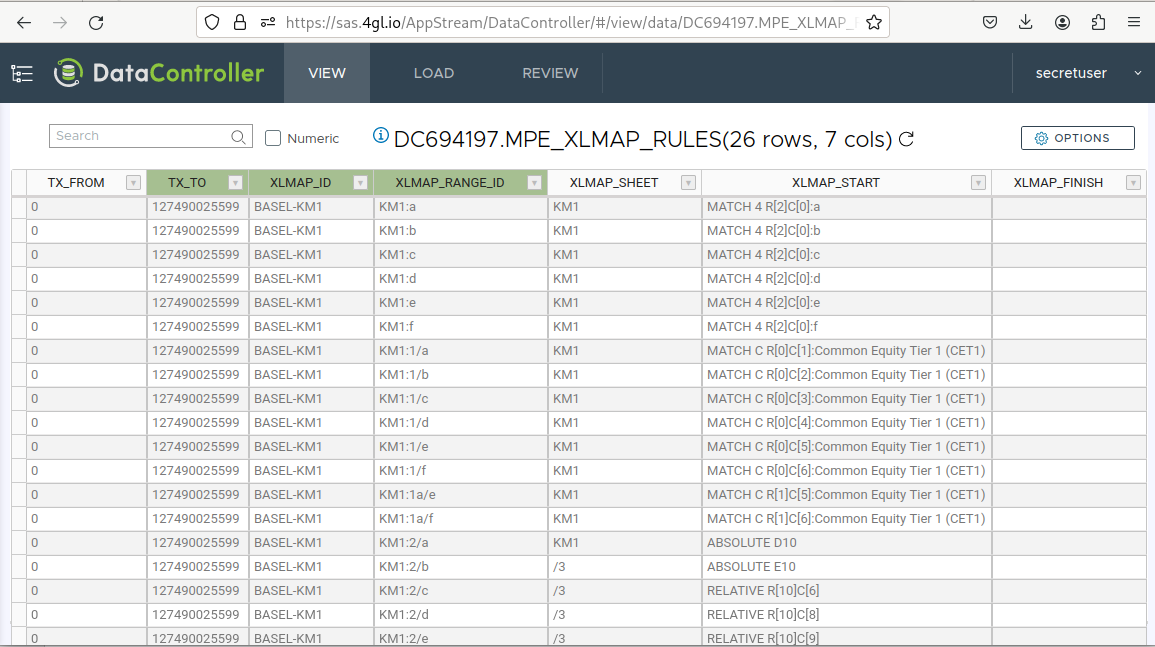Click the search magnifier icon
Viewport: 1155px width, 647px height.
point(238,137)
